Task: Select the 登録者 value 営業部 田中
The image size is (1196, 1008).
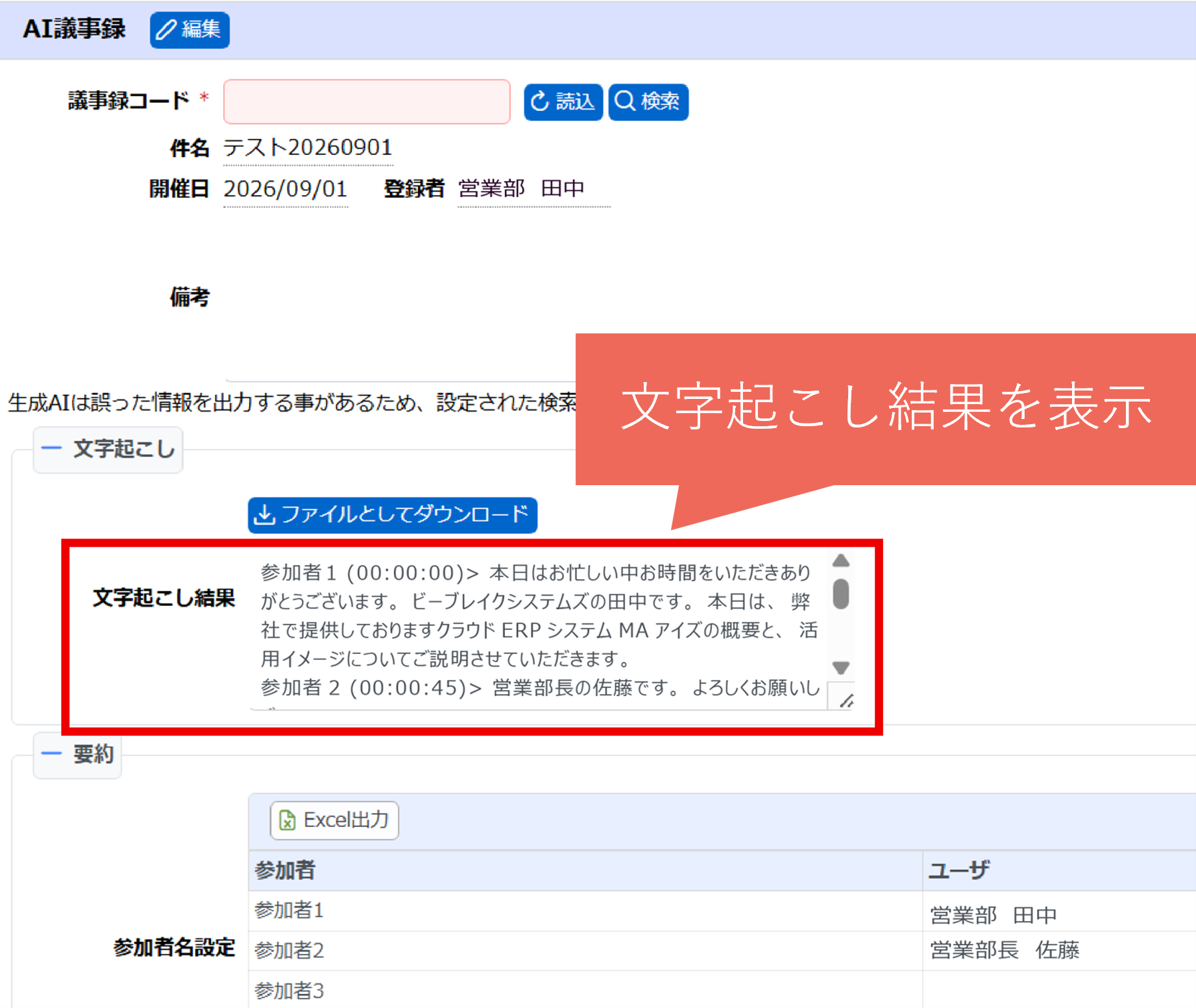Action: coord(522,189)
